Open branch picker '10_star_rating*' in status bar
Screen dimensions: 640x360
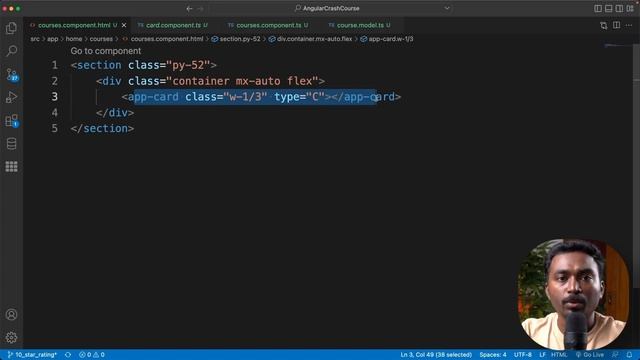coord(32,355)
